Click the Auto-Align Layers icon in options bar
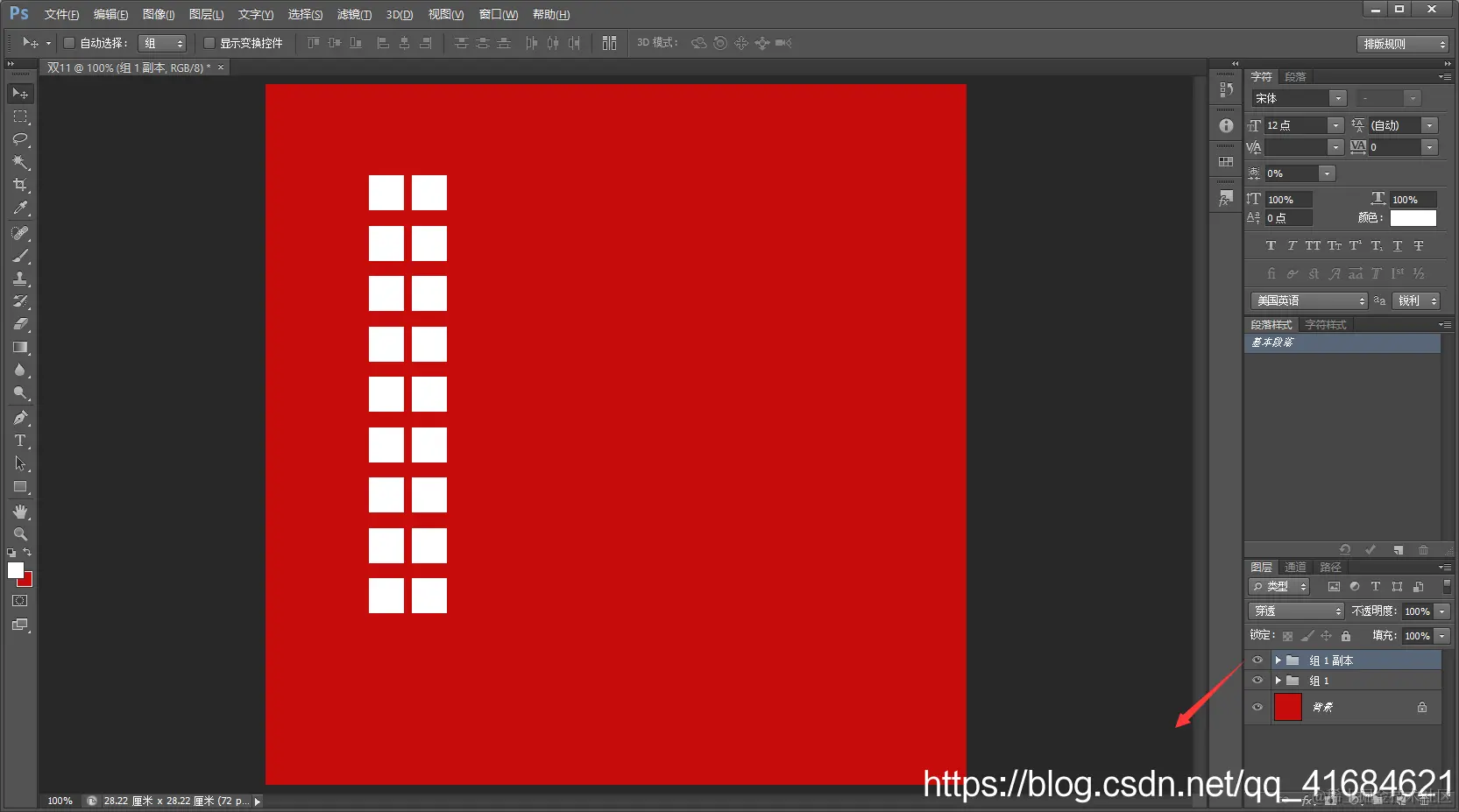This screenshot has width=1459, height=812. (609, 43)
